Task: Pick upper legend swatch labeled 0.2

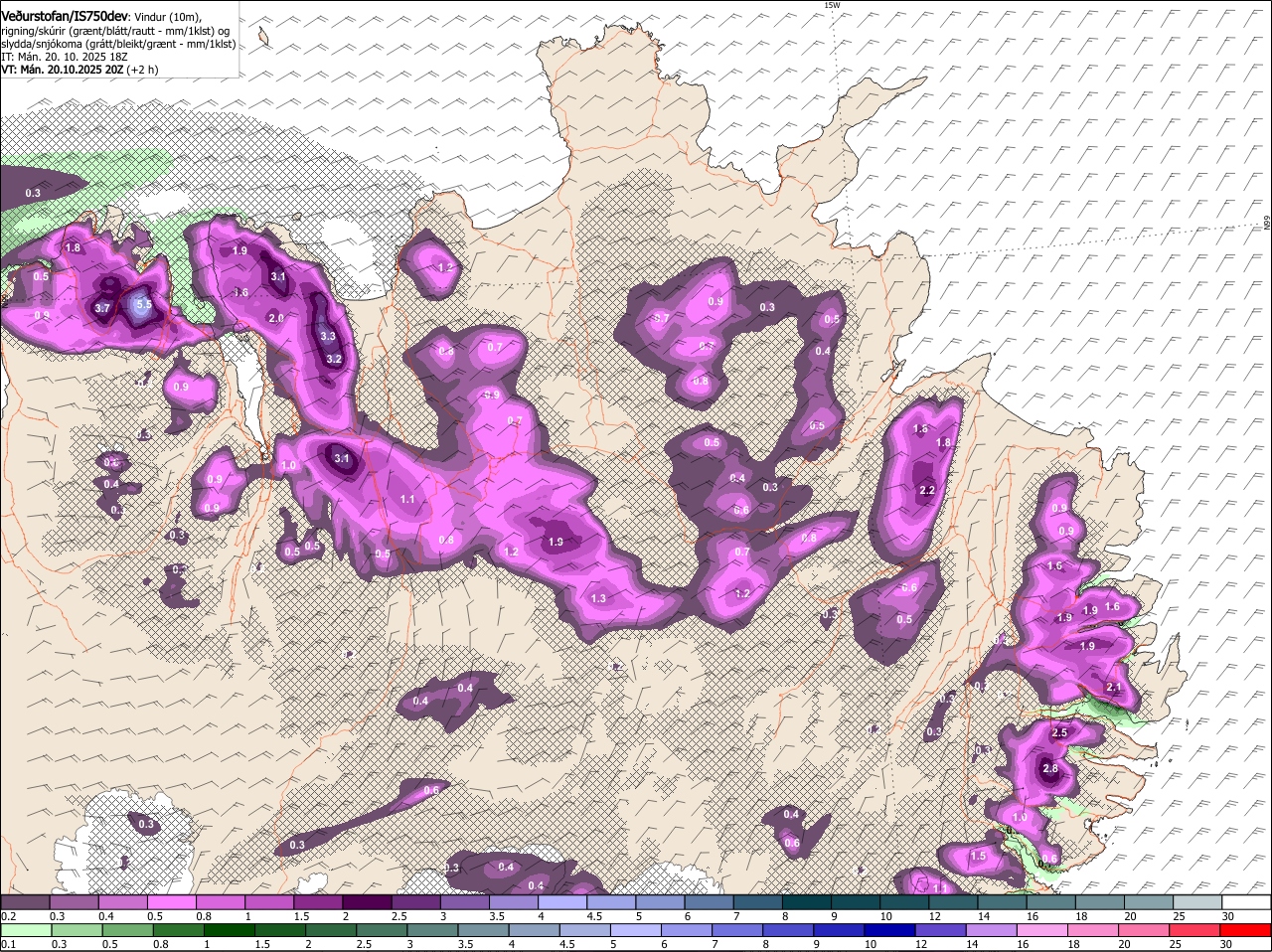Action: coord(25,901)
